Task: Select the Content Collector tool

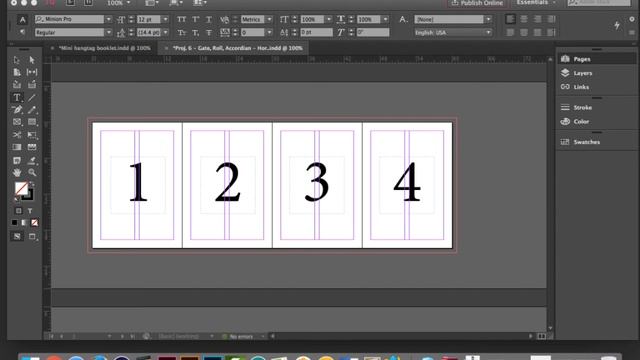Action: (x=17, y=84)
